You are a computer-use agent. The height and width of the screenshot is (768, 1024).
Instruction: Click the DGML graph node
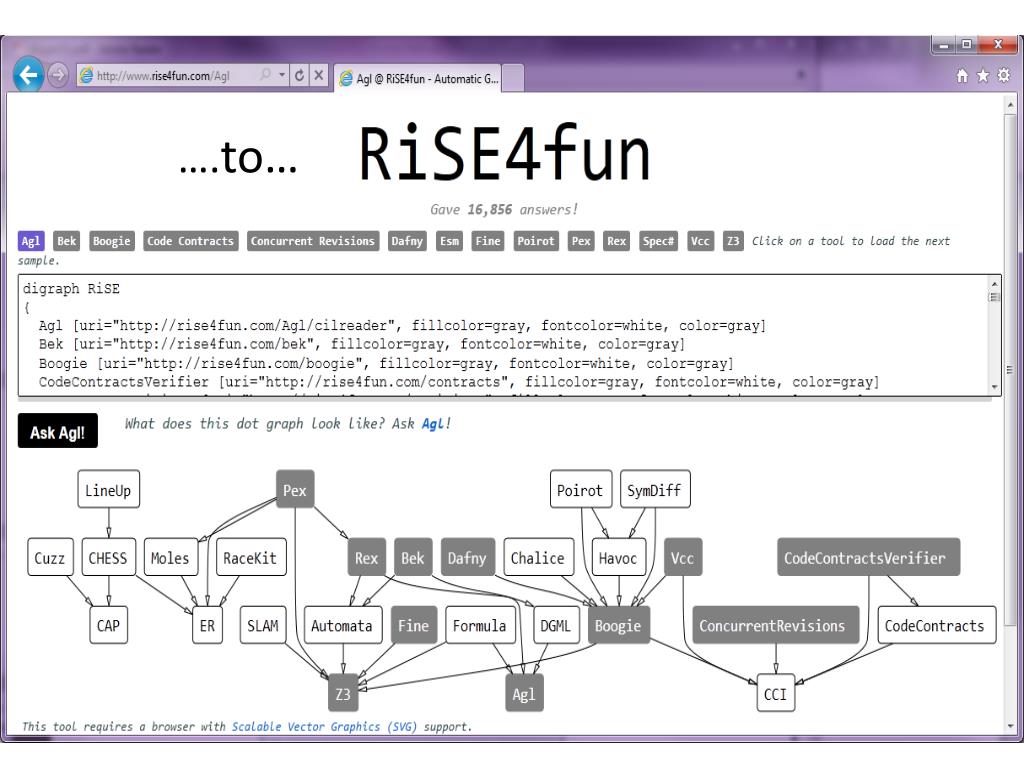(556, 625)
